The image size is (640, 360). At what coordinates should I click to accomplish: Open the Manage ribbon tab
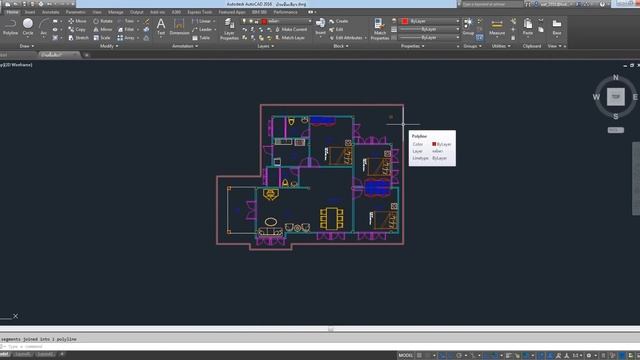[116, 12]
